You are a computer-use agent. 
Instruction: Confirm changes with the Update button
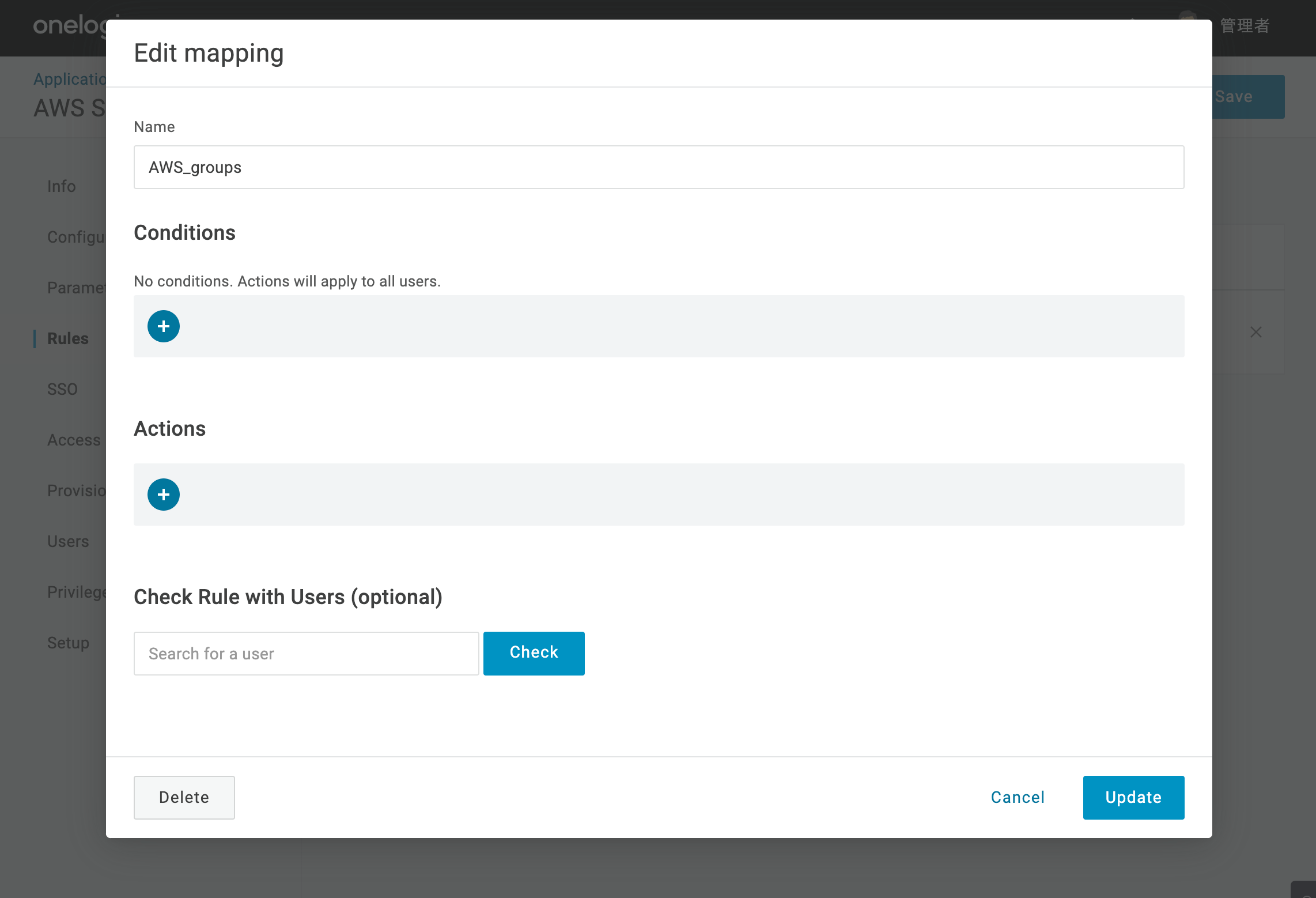tap(1133, 798)
